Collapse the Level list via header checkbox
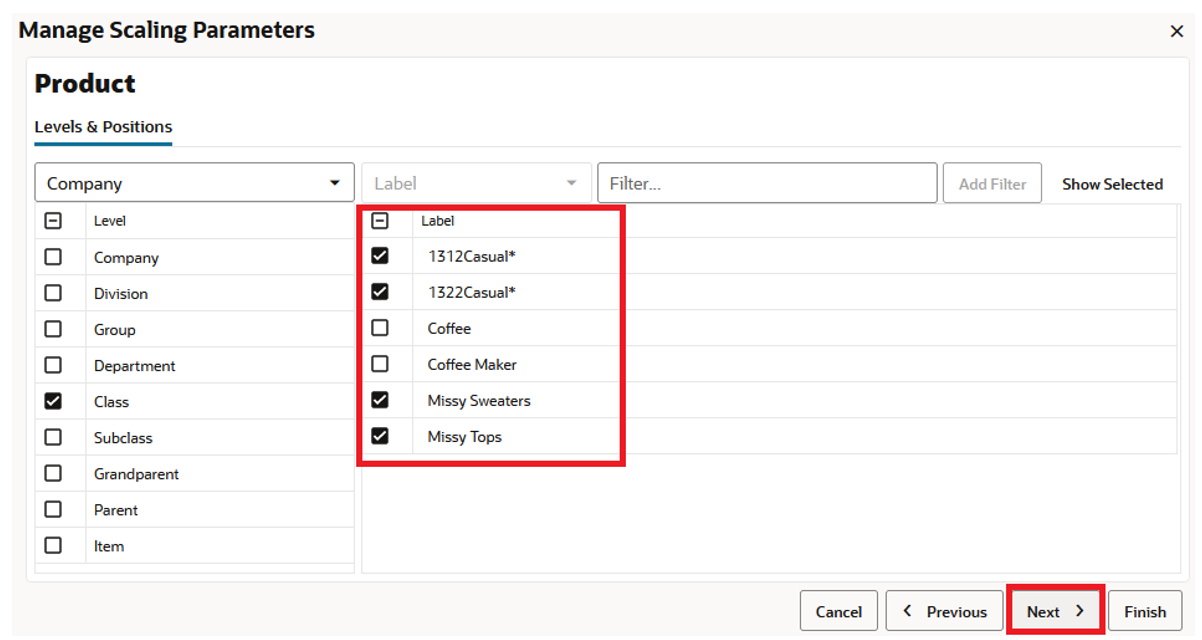The image size is (1202, 640). pyautogui.click(x=52, y=220)
